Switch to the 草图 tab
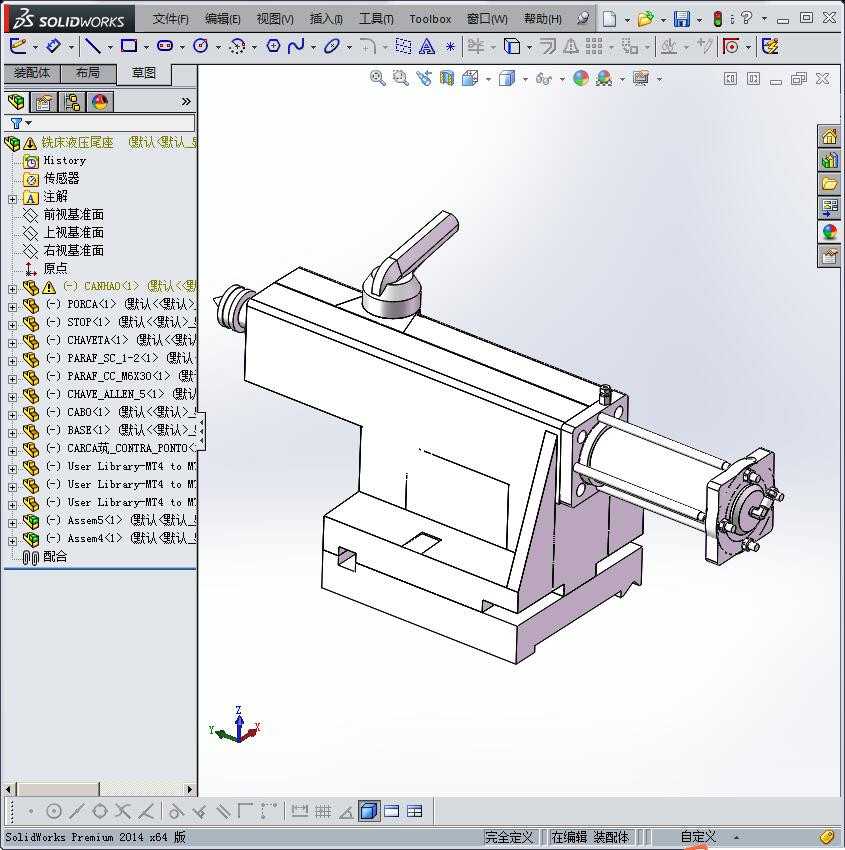845x850 pixels. (x=144, y=73)
